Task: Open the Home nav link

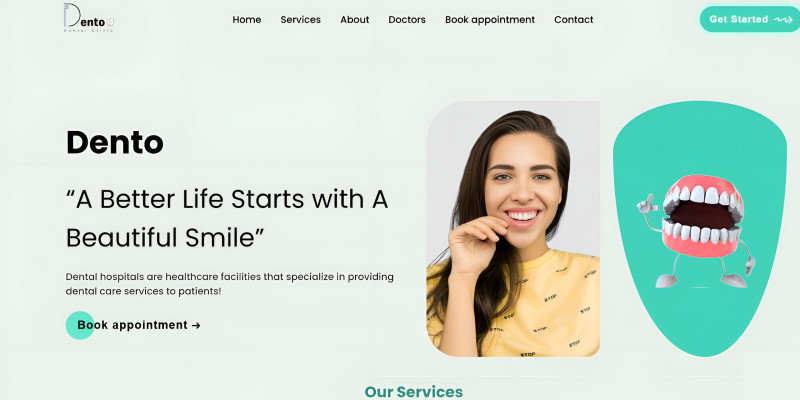Action: coord(247,20)
